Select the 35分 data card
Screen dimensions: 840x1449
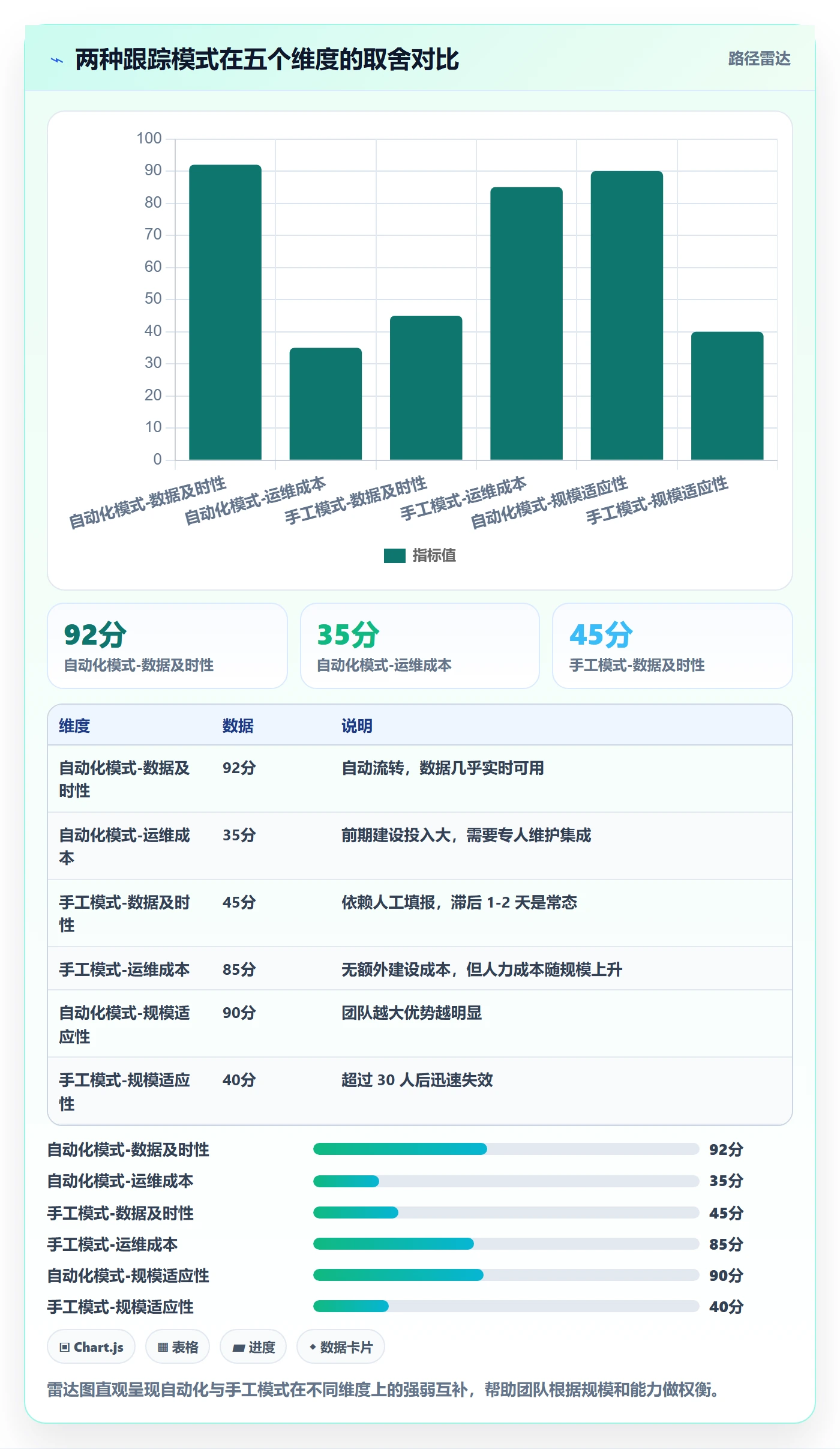click(420, 646)
